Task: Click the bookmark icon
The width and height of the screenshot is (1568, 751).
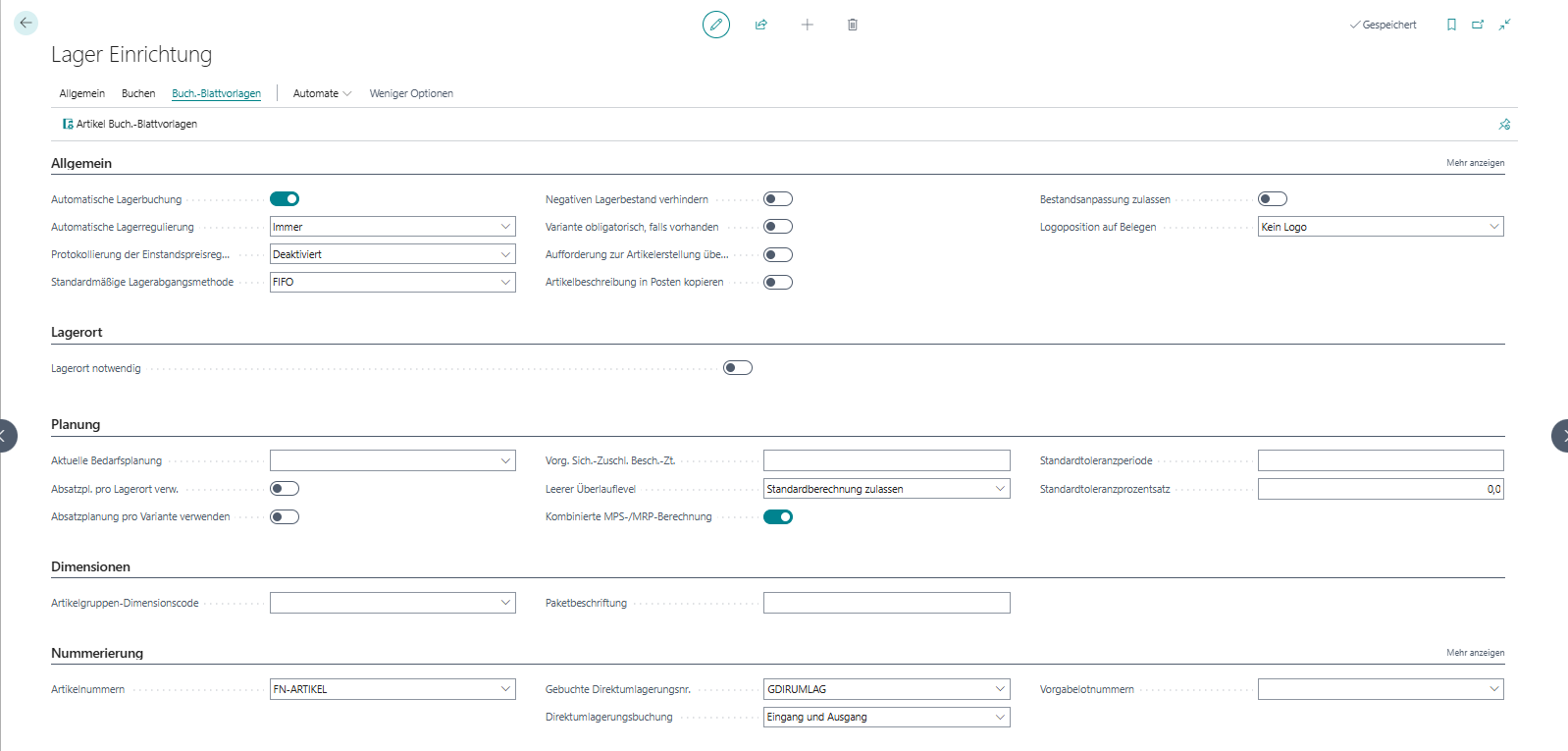Action: click(1451, 25)
